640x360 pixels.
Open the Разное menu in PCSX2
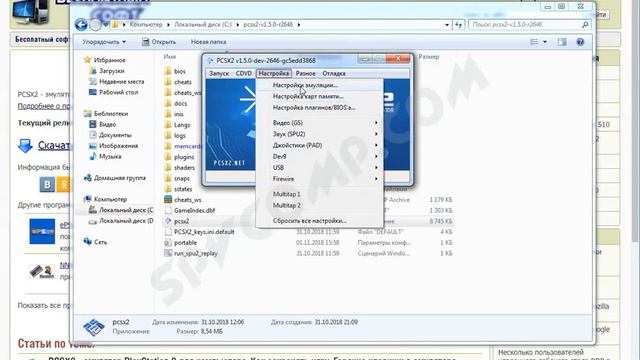305,73
